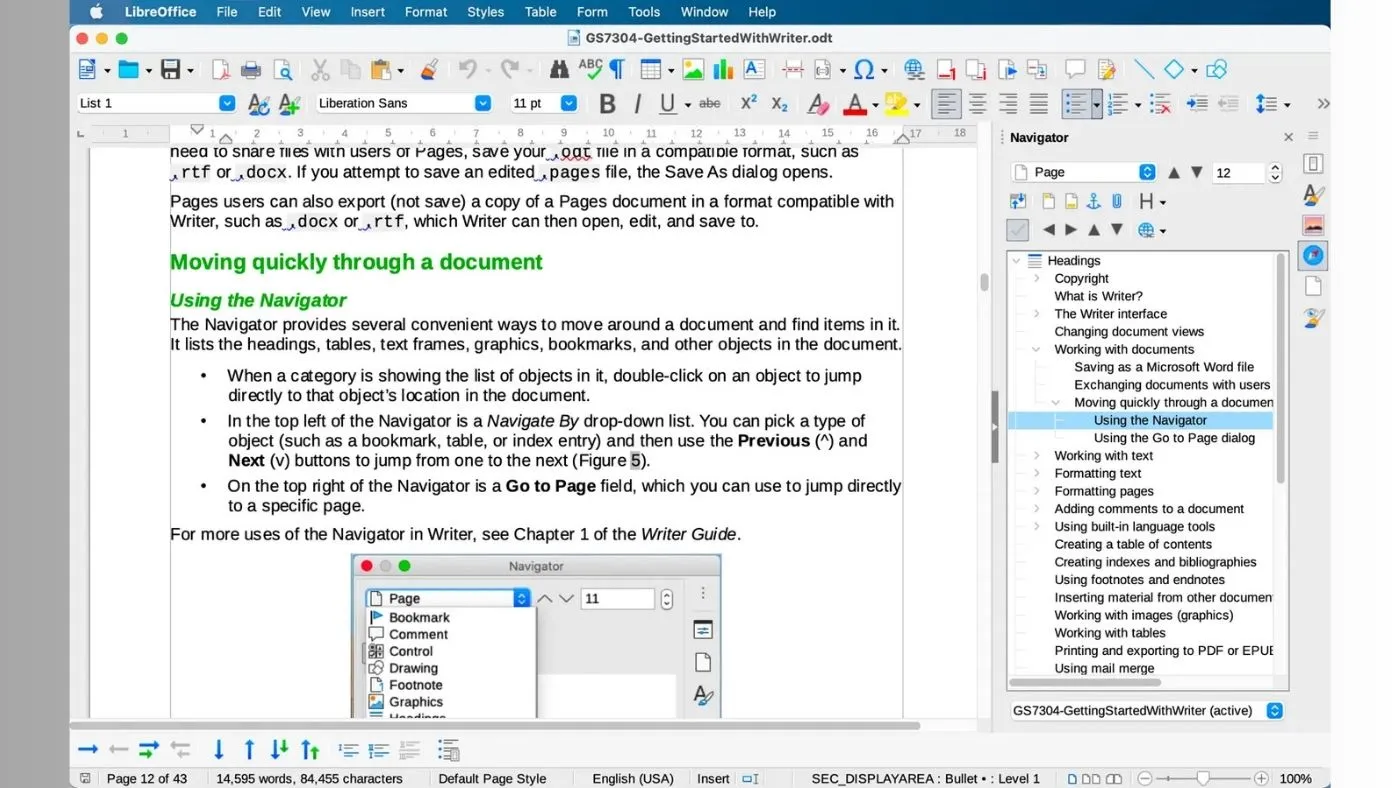Insert a chart from the toolbar
The height and width of the screenshot is (788, 1400).
click(723, 70)
